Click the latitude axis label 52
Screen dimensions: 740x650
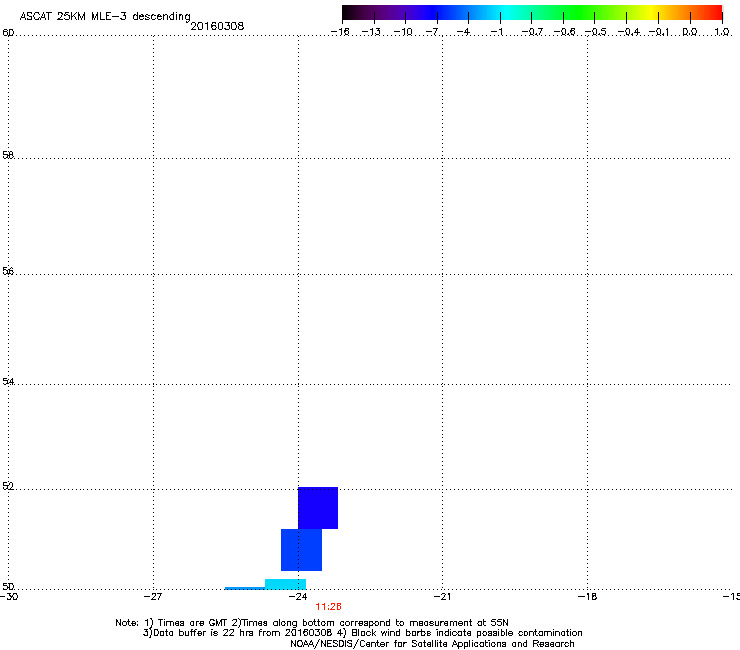point(8,486)
